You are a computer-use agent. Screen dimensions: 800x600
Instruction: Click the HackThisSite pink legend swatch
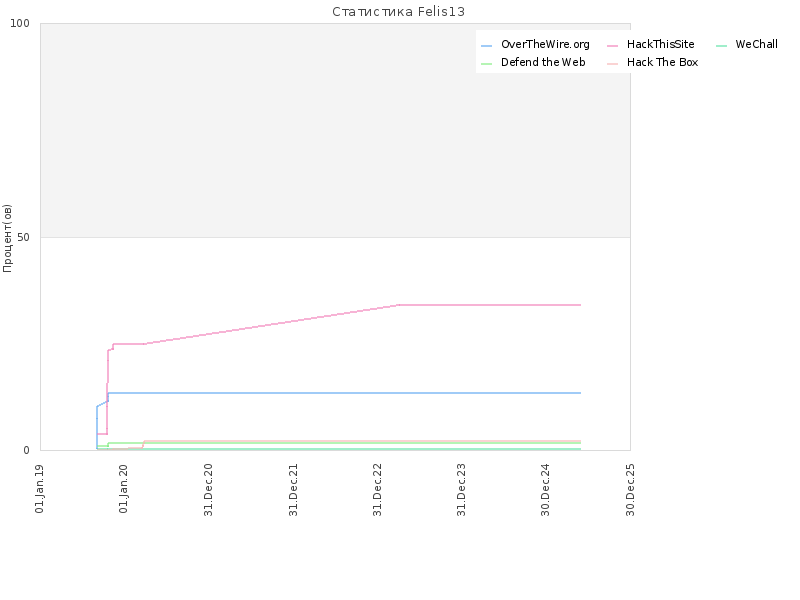pyautogui.click(x=612, y=46)
